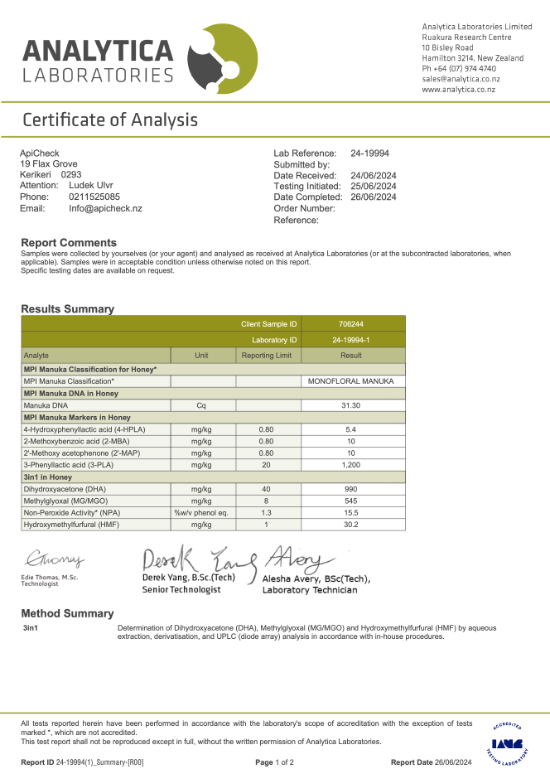The width and height of the screenshot is (550, 780).
Task: Select Report ID 24-19994(1)_Summary-[R00]
Action: 83,762
